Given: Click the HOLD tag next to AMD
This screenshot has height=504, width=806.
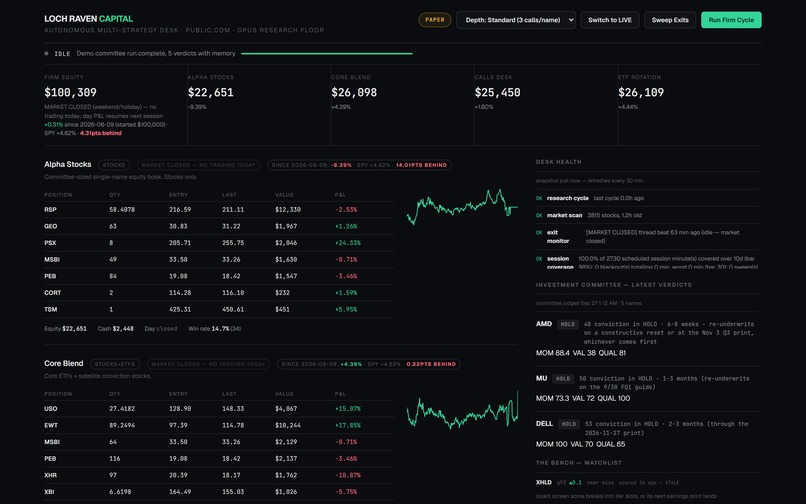Looking at the screenshot, I should (x=567, y=324).
